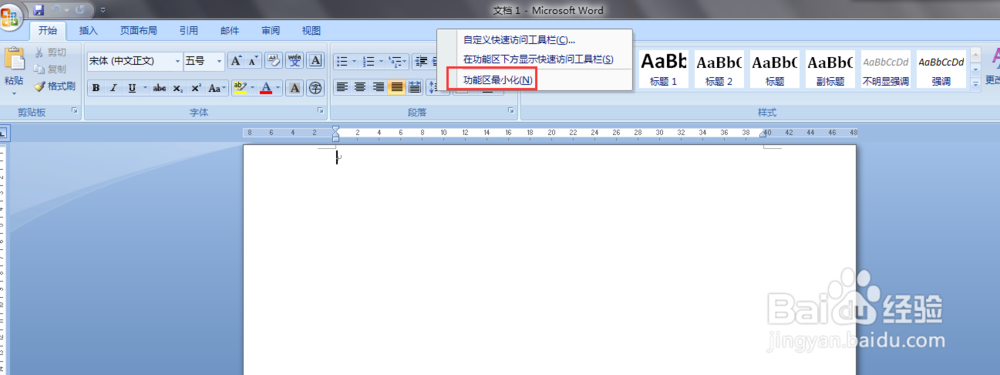
Task: Choose 自定义快速访问工具栏(C)... menu entry
Action: 534,40
